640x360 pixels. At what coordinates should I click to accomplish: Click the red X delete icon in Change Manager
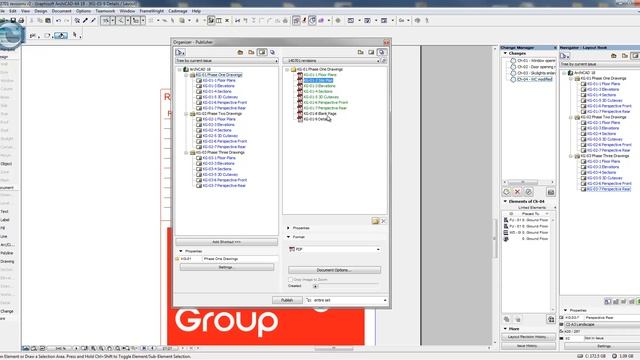[x=518, y=192]
